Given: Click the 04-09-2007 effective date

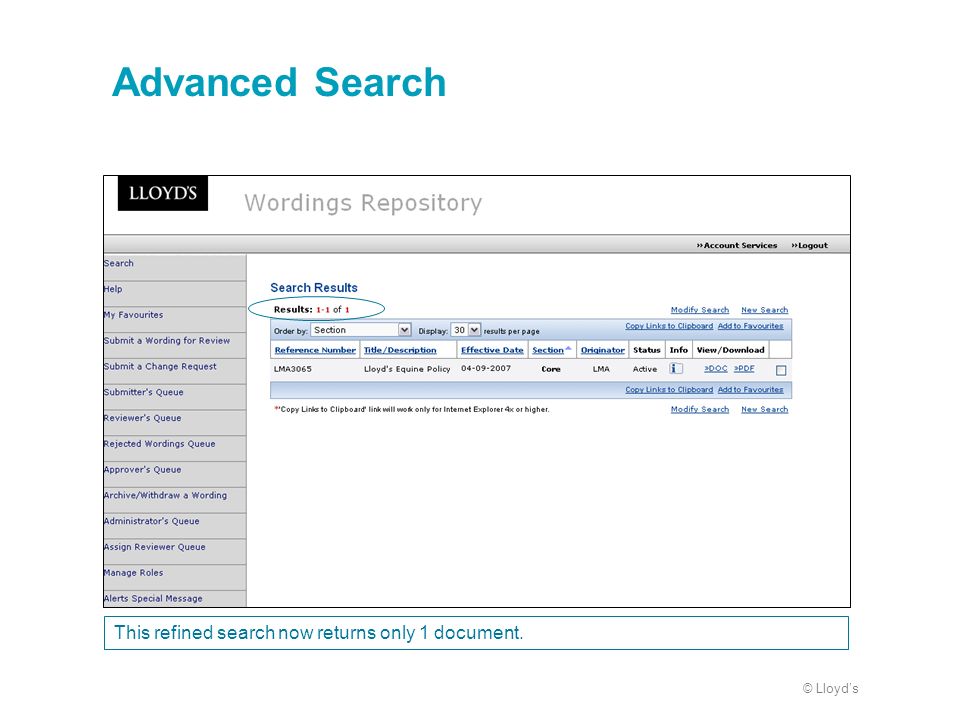Looking at the screenshot, I should pos(486,369).
